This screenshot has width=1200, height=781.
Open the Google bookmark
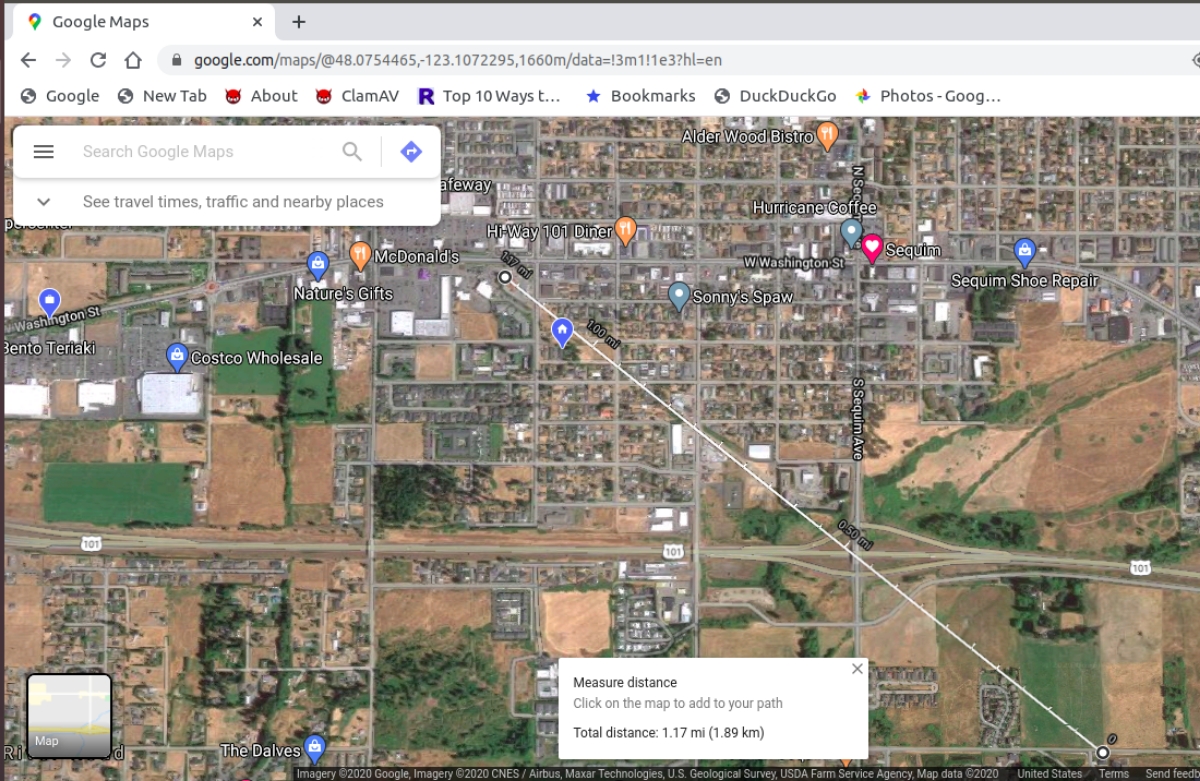click(x=60, y=96)
